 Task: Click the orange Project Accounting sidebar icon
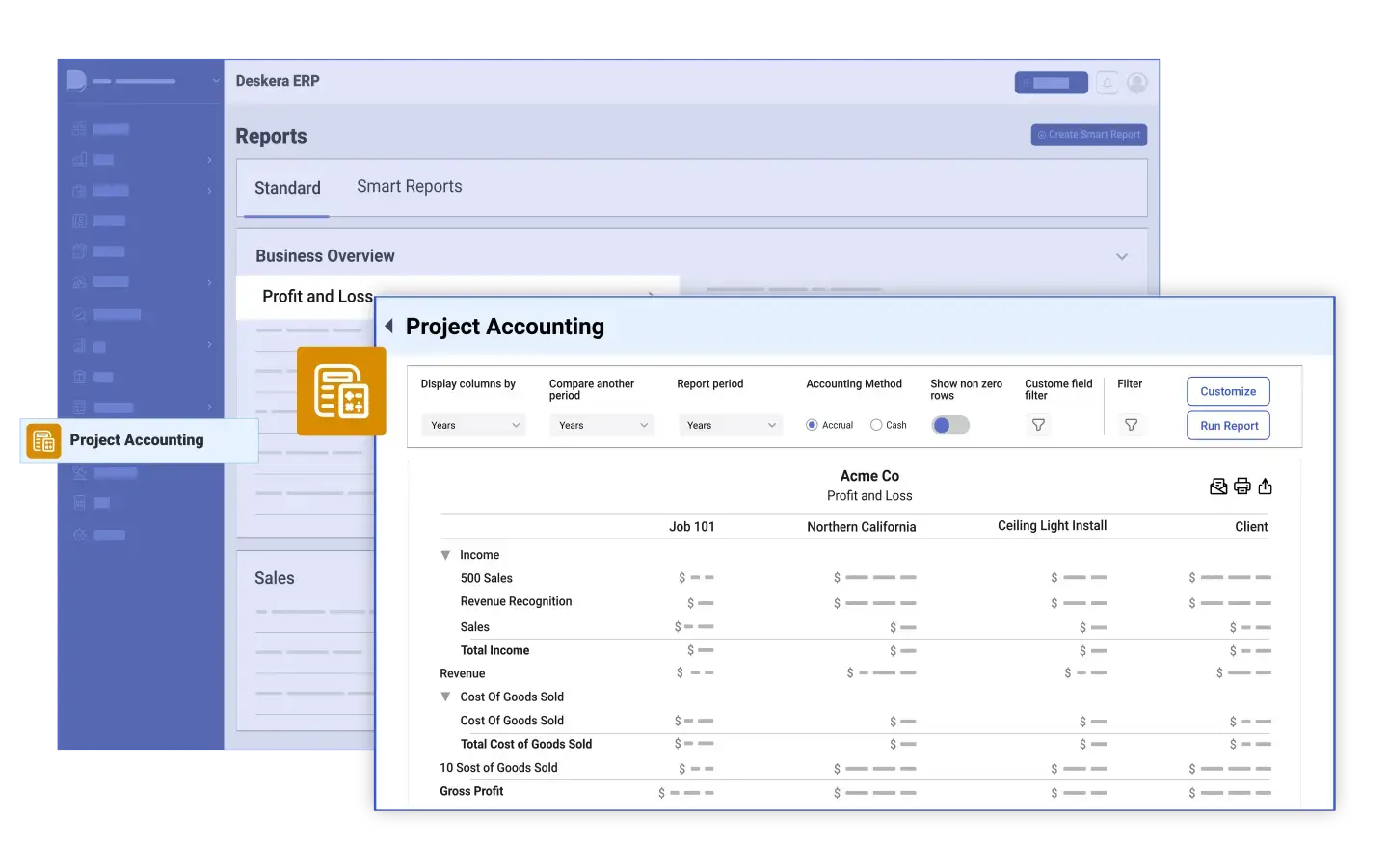point(42,440)
